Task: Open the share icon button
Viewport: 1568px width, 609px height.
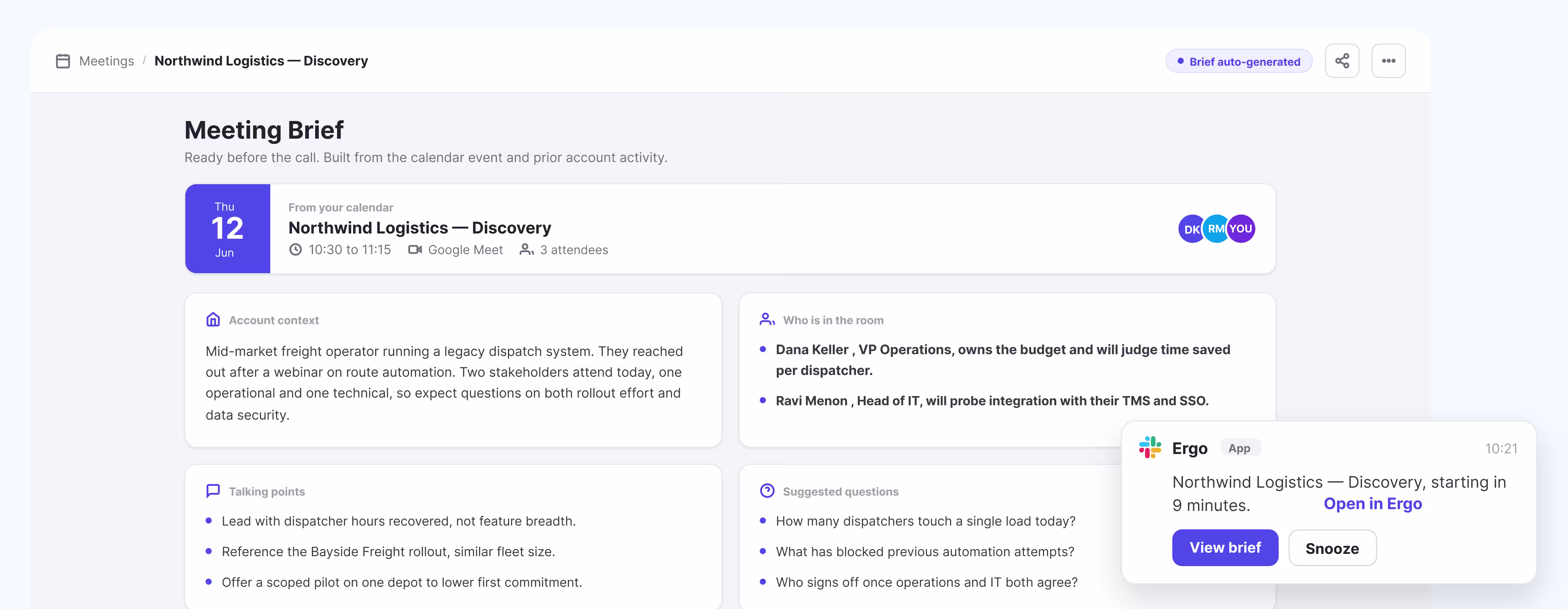Action: point(1342,61)
